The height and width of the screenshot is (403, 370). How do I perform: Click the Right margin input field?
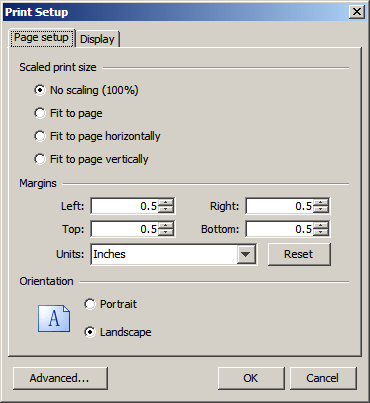point(280,206)
